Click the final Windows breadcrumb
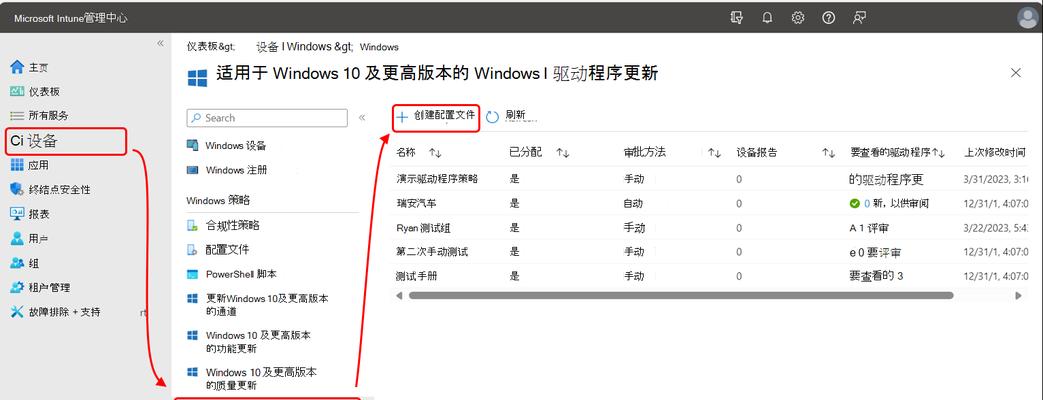Image resolution: width=1043 pixels, height=400 pixels. coord(379,47)
